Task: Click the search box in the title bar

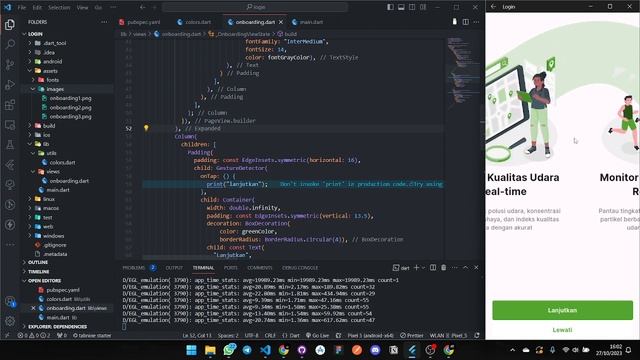Action: pyautogui.click(x=256, y=7)
